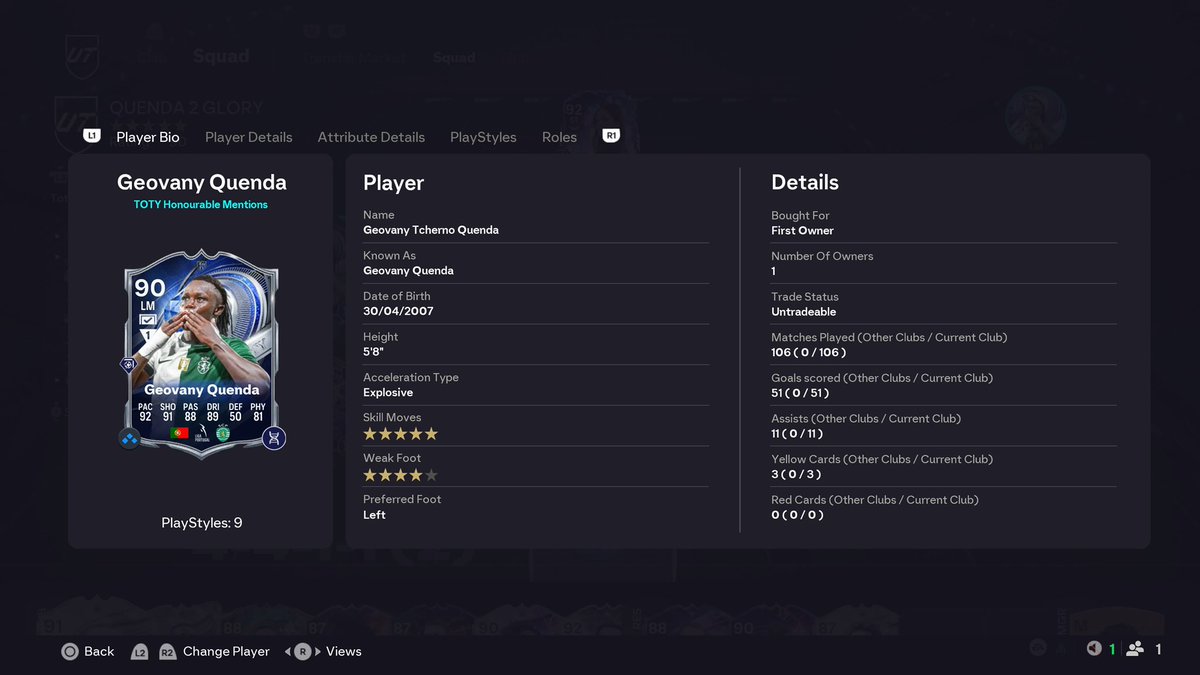The width and height of the screenshot is (1200, 675).
Task: Click the DNA evolution icon on the card
Action: click(x=275, y=438)
